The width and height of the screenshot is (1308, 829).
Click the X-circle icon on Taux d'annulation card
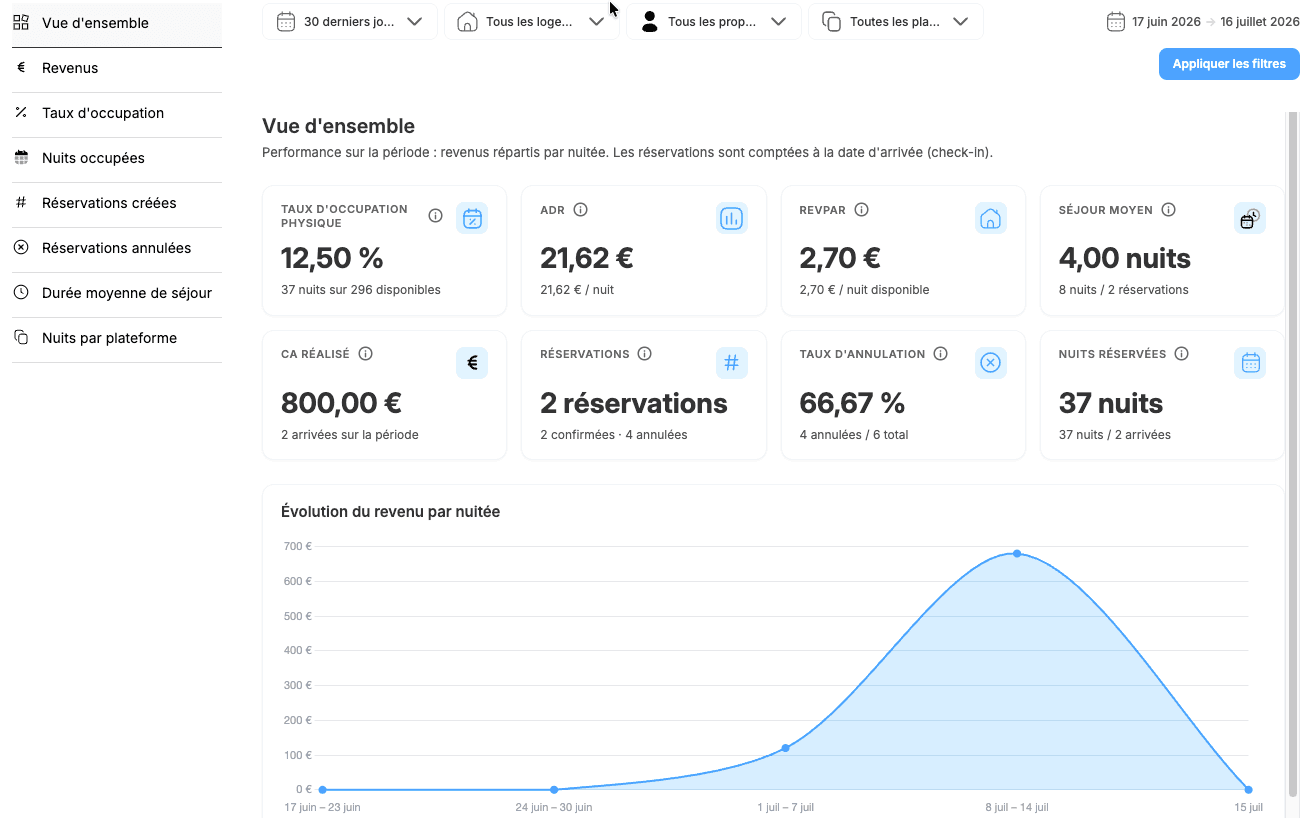pos(991,363)
